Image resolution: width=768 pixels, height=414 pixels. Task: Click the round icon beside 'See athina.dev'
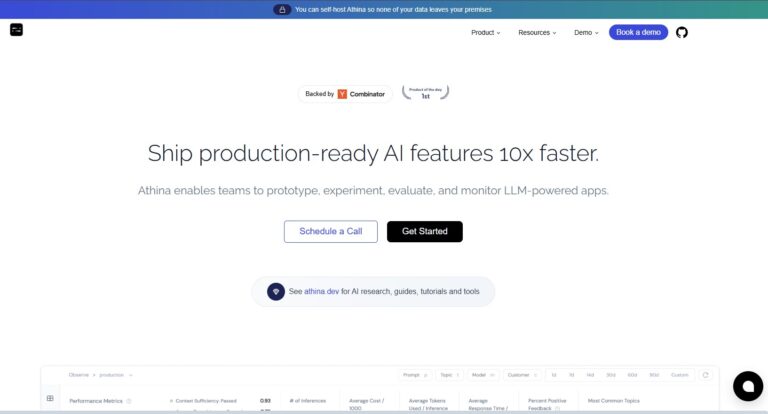pos(276,292)
